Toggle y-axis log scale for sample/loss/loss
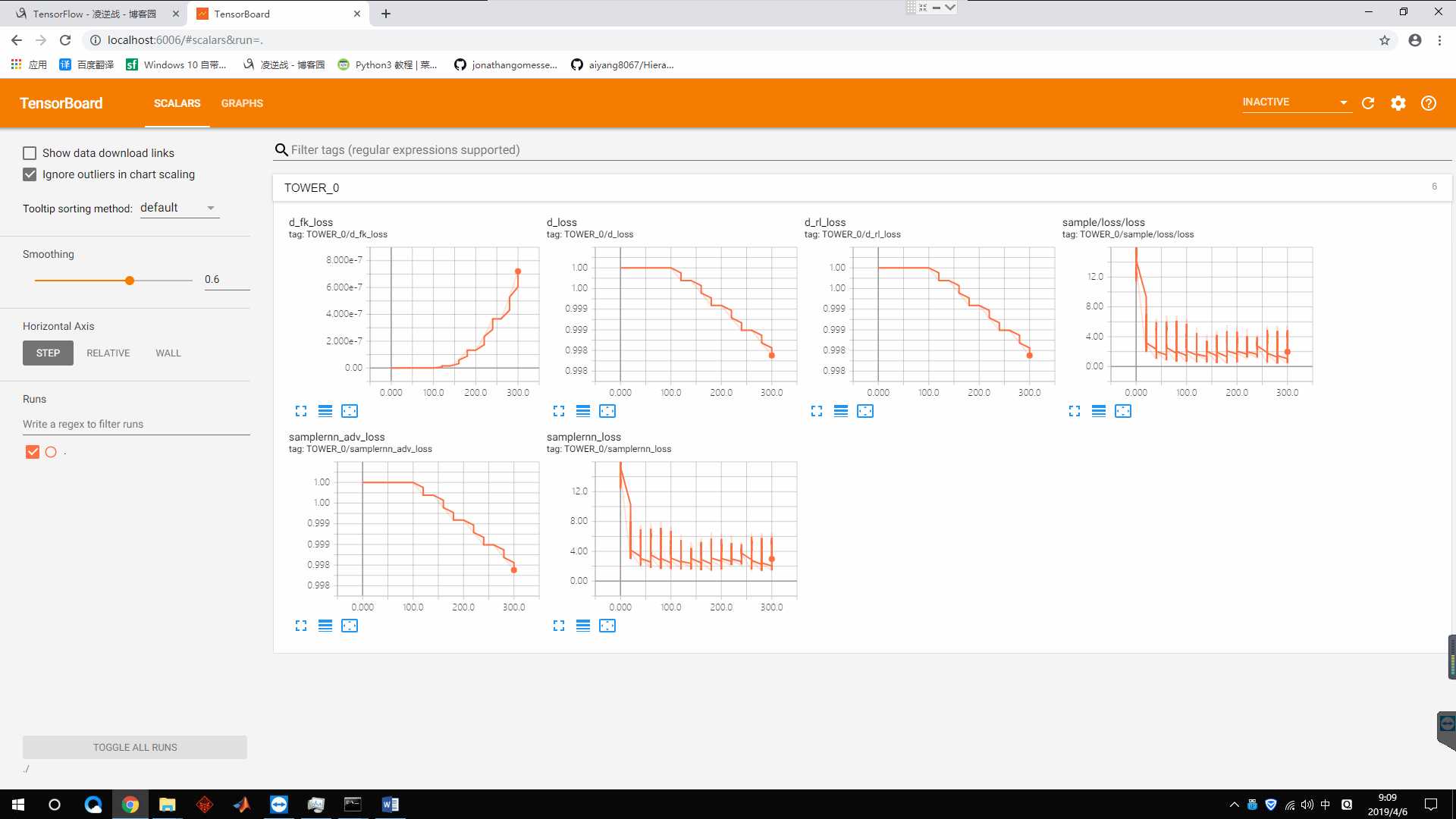 pyautogui.click(x=1099, y=411)
